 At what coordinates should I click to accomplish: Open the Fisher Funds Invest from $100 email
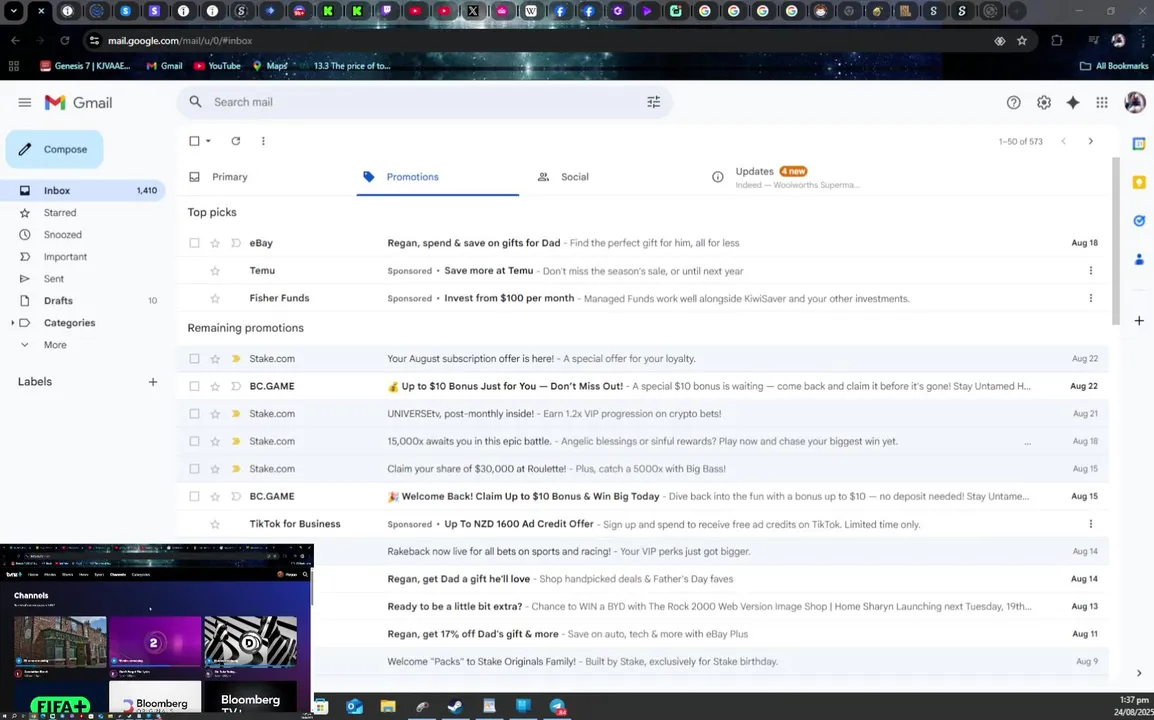643,298
